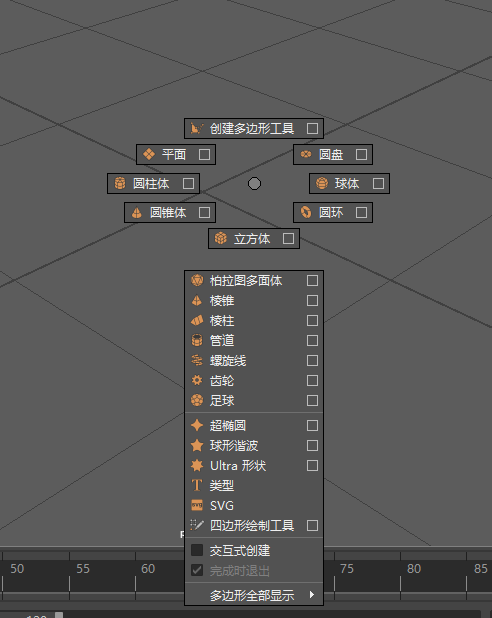
Task: Click the 四边形绘制工具 icon
Action: pyautogui.click(x=197, y=525)
